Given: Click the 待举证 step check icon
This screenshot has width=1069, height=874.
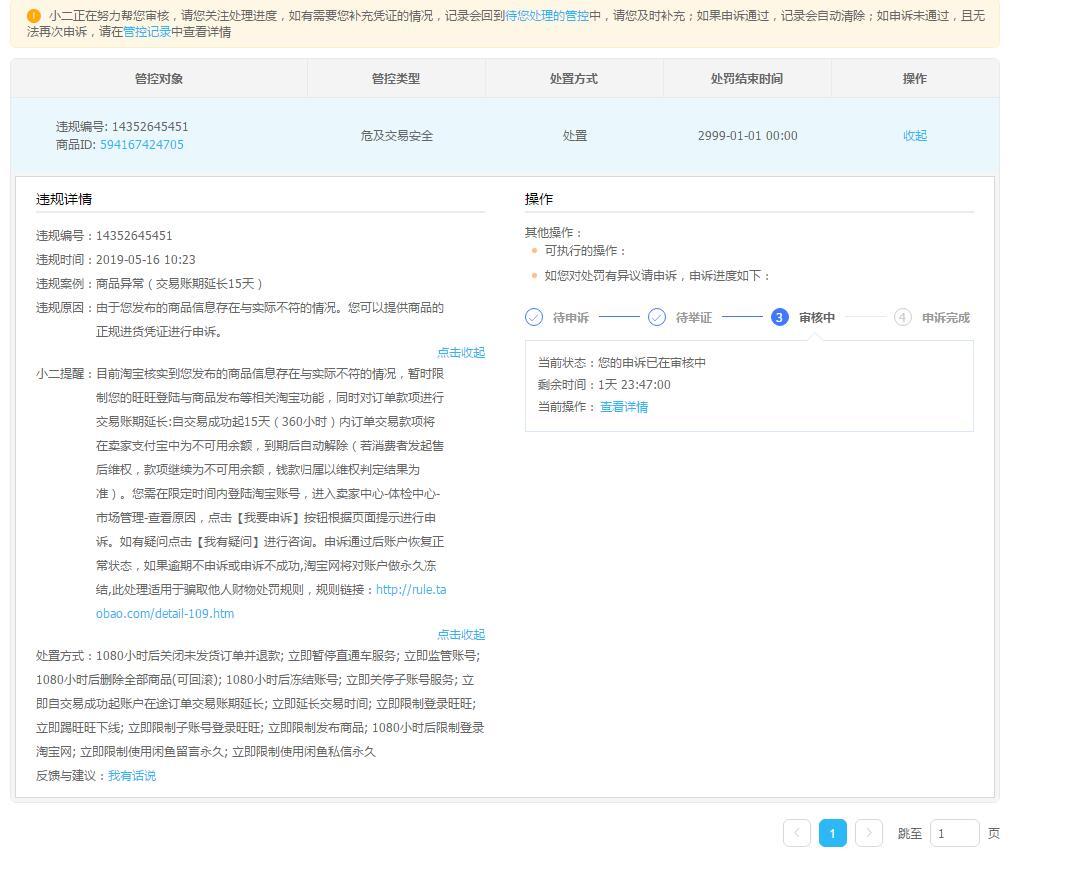Looking at the screenshot, I should tap(657, 317).
